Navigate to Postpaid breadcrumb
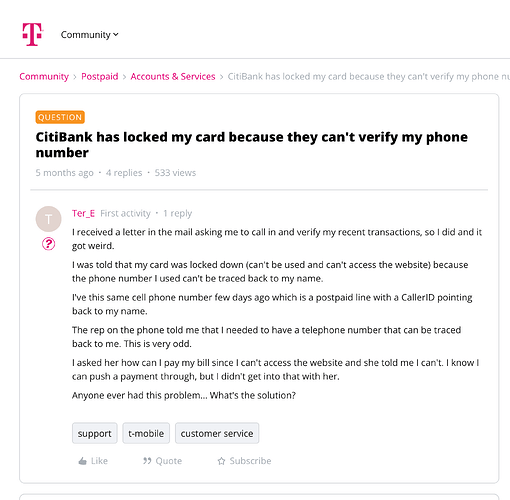 (100, 76)
